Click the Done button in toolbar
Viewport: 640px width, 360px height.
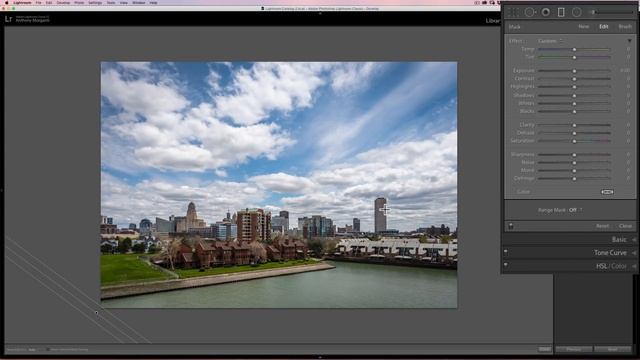point(544,349)
